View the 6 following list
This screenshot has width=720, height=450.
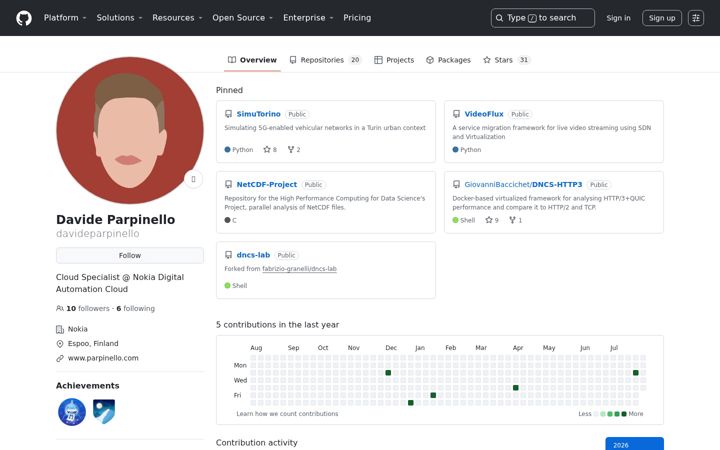click(135, 309)
